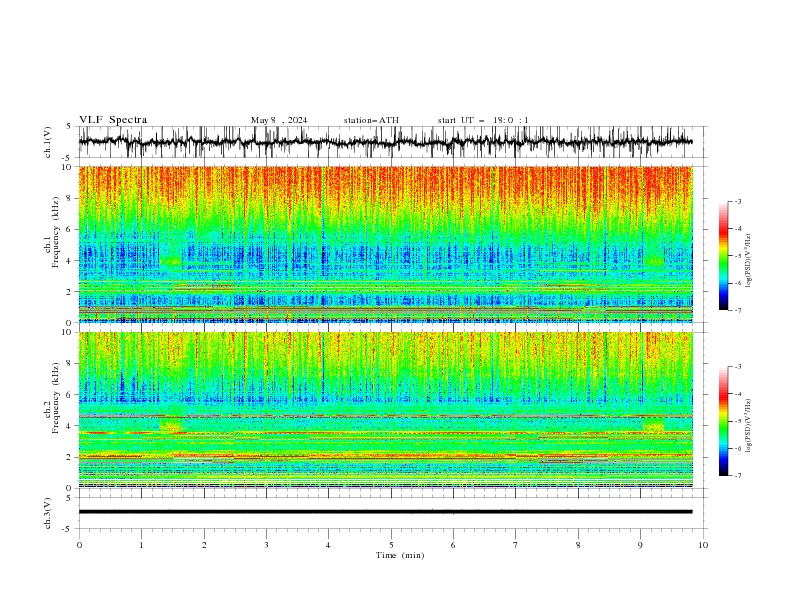The image size is (792, 612).
Task: Click the log(PSD) label beside ch.2 colorbar
Action: click(x=748, y=426)
